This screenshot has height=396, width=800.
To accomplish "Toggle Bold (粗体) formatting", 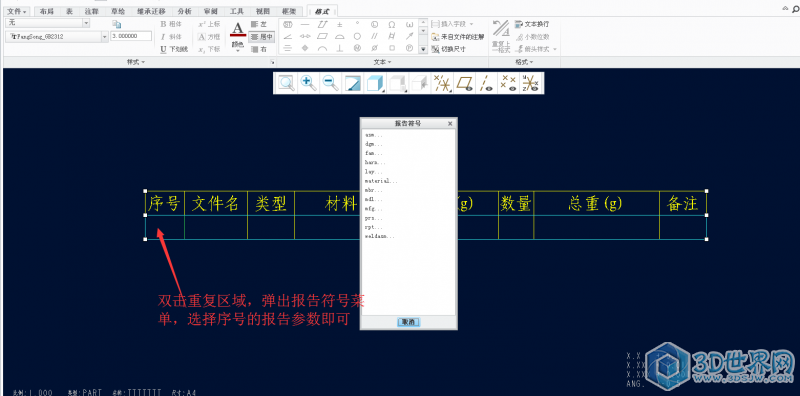I will point(171,23).
